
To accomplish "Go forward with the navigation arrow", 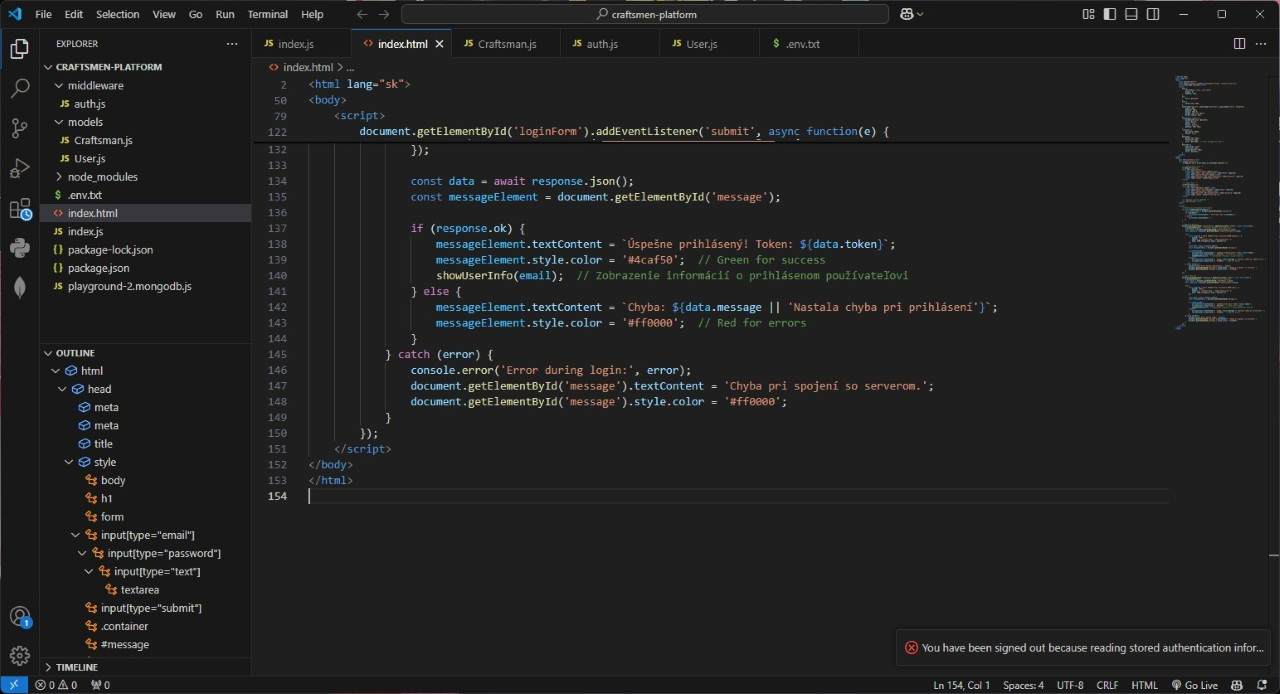I will [x=385, y=14].
